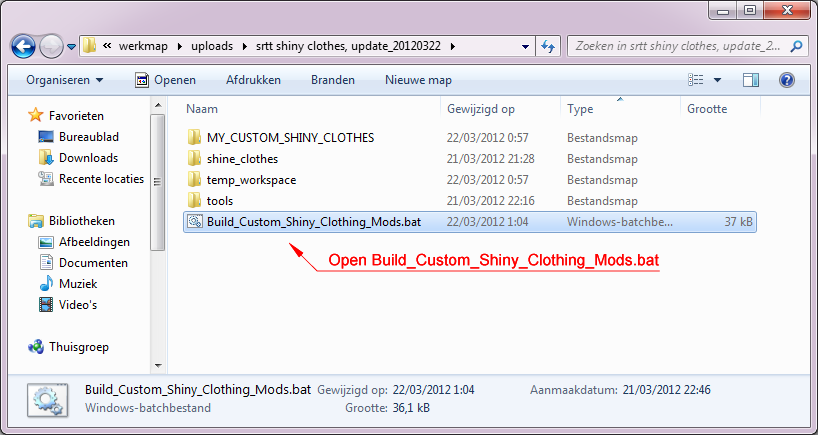Toggle the preview pane button

click(x=751, y=80)
